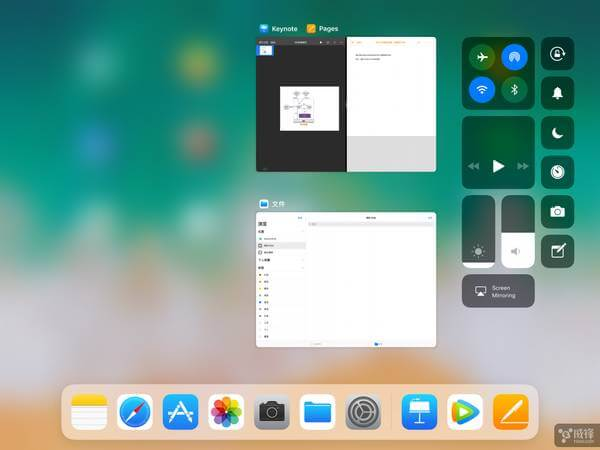Launch Safari from the dock

coord(135,412)
